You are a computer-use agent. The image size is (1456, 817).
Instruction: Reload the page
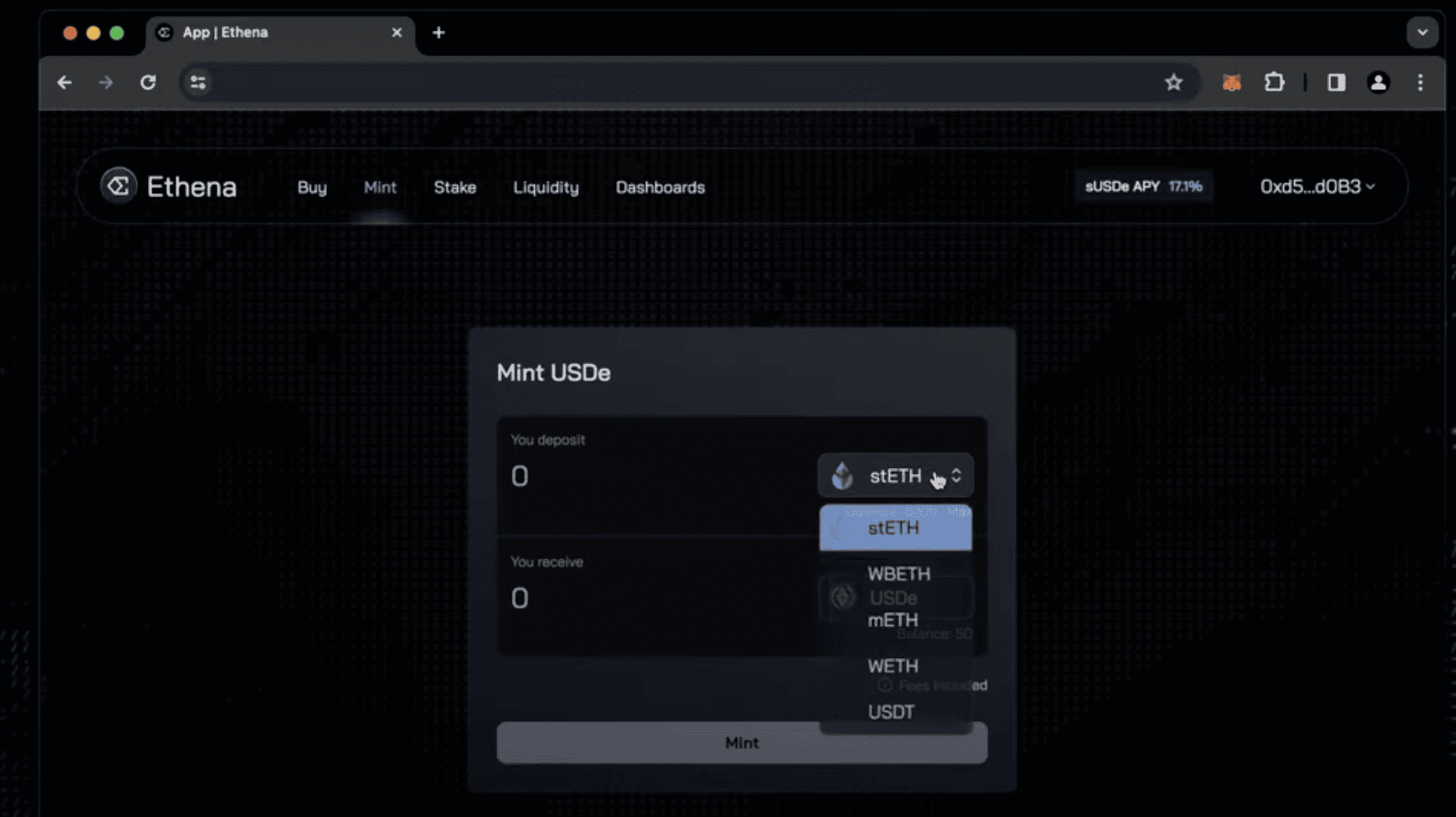pos(148,83)
